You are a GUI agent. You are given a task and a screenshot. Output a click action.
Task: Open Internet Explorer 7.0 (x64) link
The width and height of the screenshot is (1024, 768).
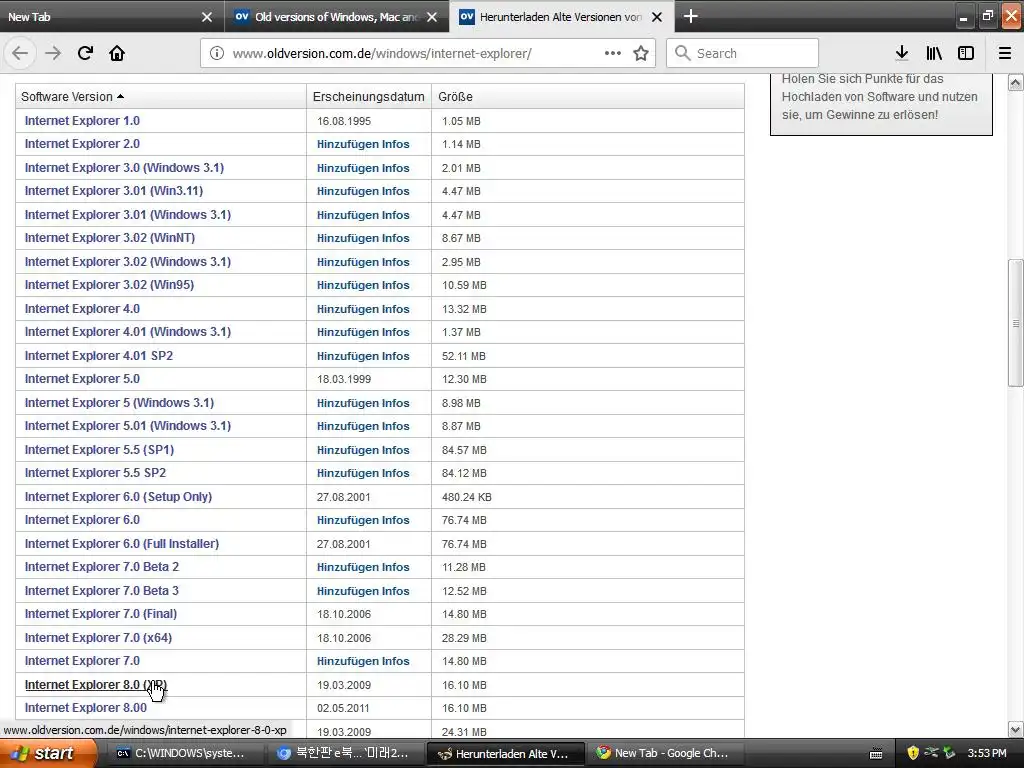98,638
